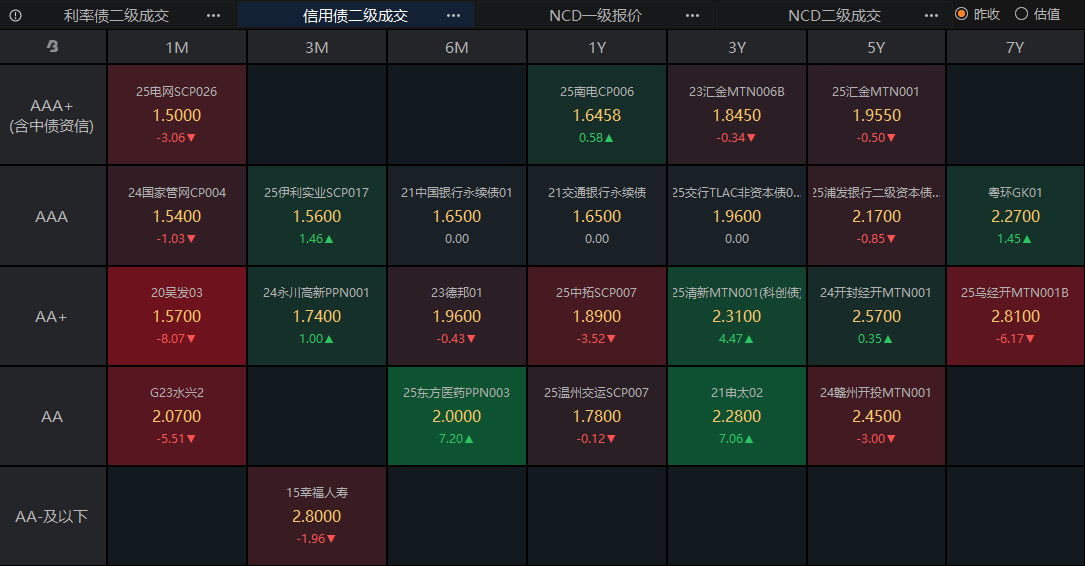Select the 估值 radio button
Screen dimensions: 1085x566
(1021, 14)
